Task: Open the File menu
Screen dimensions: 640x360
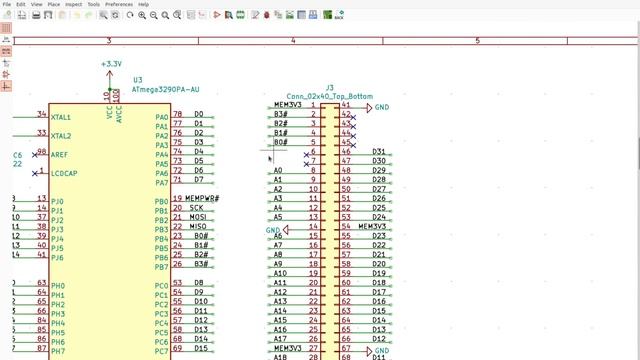Action: [x=7, y=4]
